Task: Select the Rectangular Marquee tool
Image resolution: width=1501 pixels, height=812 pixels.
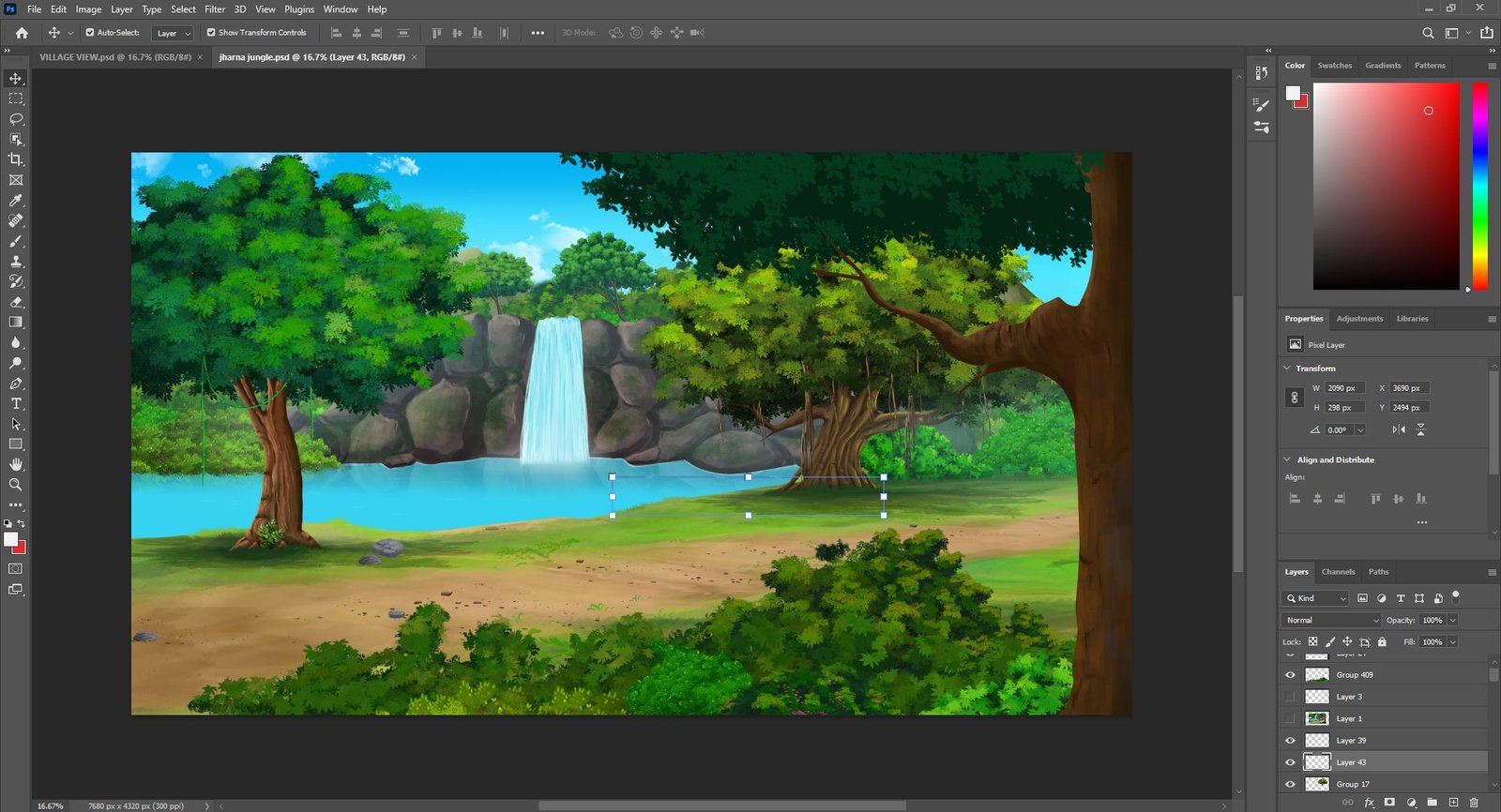Action: pos(16,98)
